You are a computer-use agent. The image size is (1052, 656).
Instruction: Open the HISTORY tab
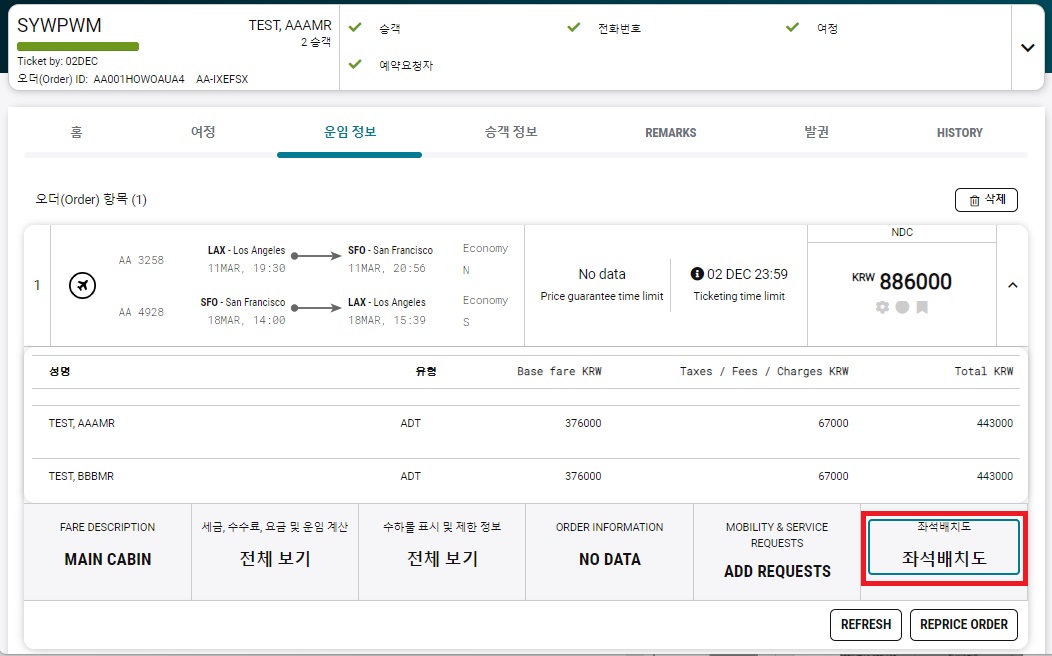(x=959, y=133)
